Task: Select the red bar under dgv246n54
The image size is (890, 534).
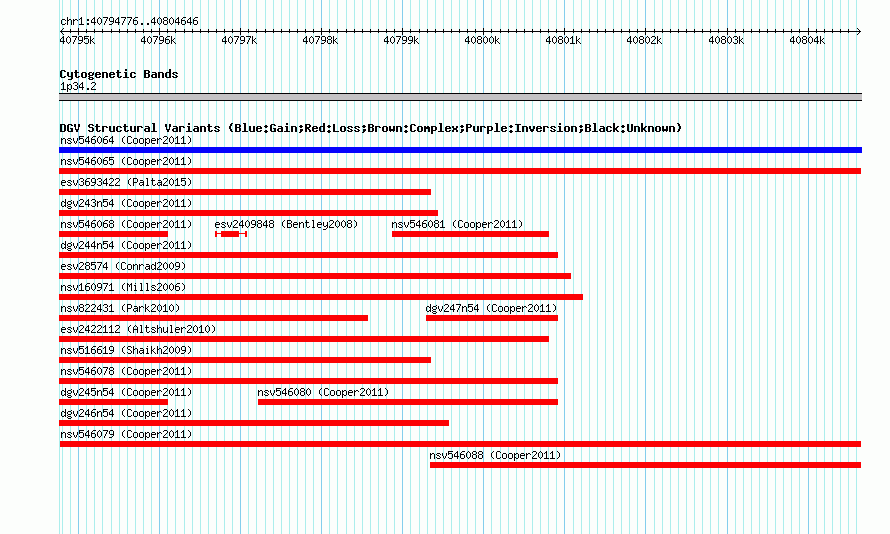Action: coord(254,423)
